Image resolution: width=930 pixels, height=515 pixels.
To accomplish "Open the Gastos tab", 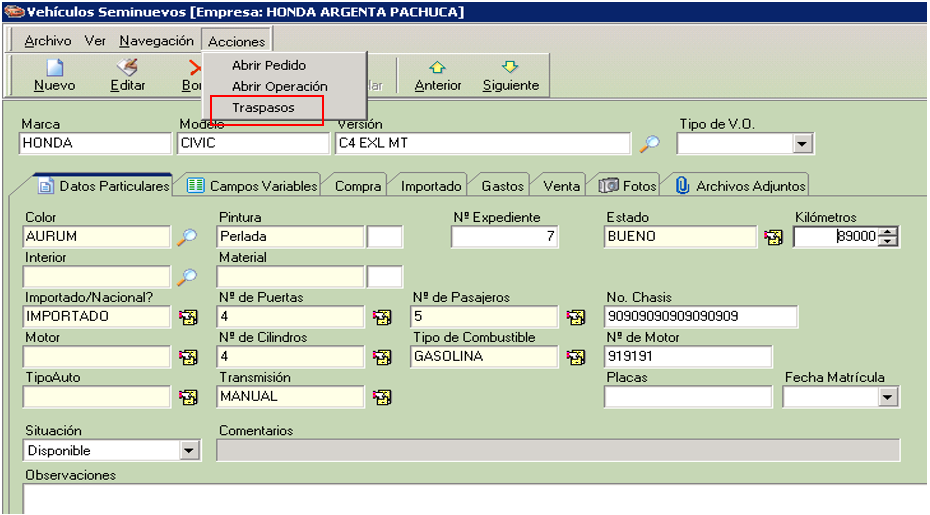I will click(502, 186).
